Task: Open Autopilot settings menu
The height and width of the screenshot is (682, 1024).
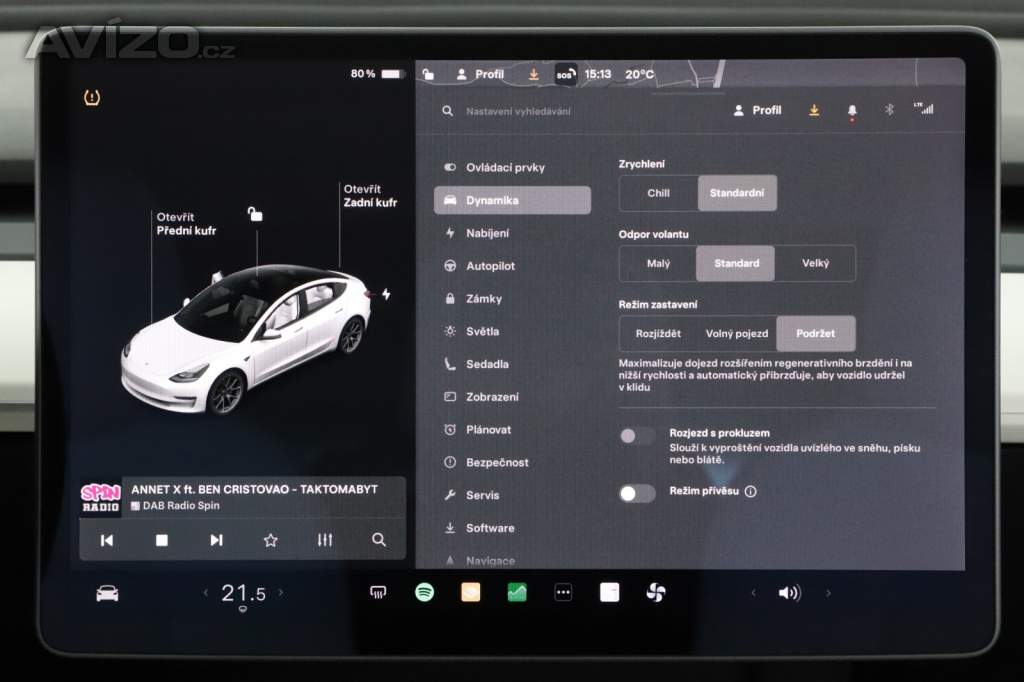Action: point(490,266)
